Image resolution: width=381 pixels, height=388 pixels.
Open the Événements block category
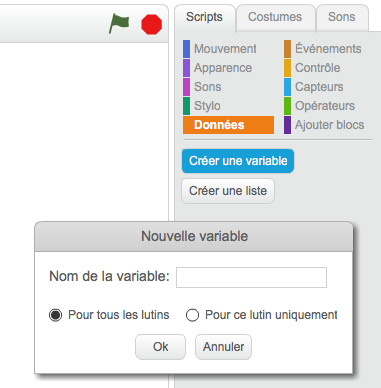click(323, 49)
